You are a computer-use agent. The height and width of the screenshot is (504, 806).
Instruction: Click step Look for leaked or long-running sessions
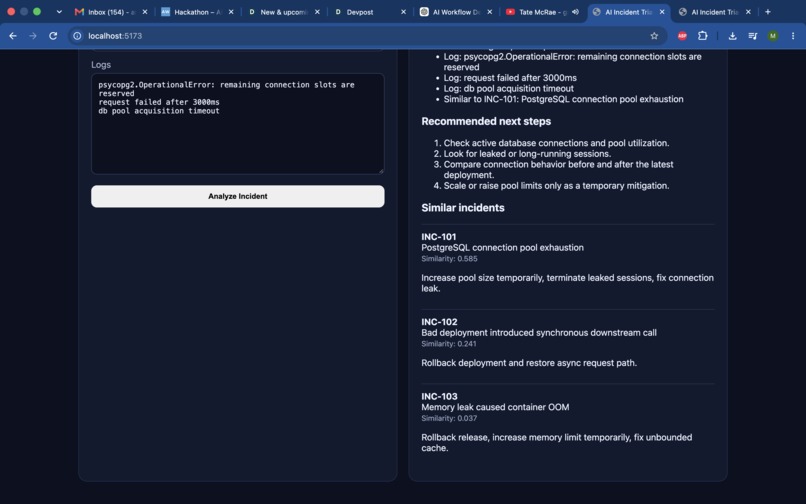pos(527,154)
